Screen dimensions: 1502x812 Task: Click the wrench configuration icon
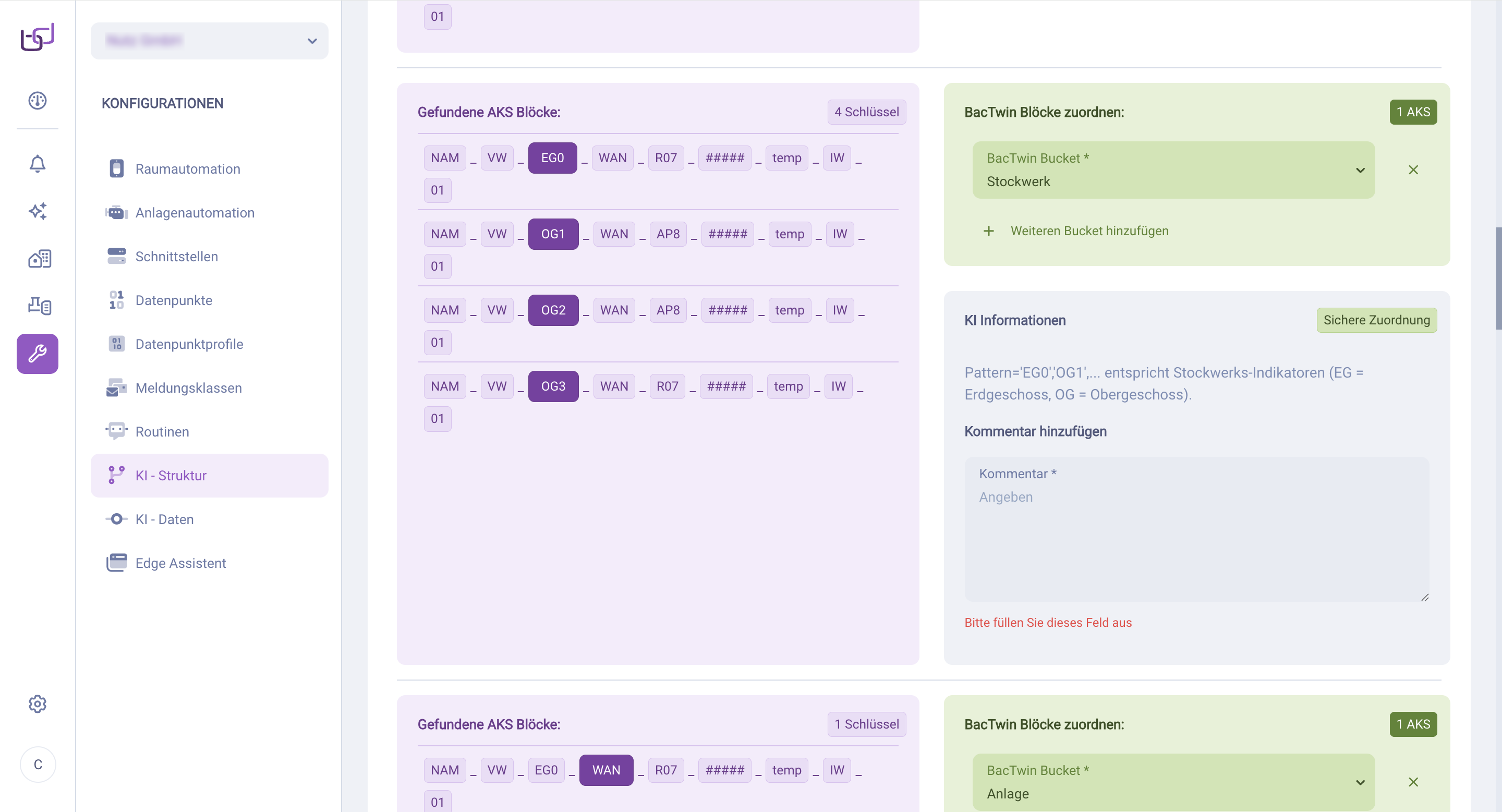[38, 353]
